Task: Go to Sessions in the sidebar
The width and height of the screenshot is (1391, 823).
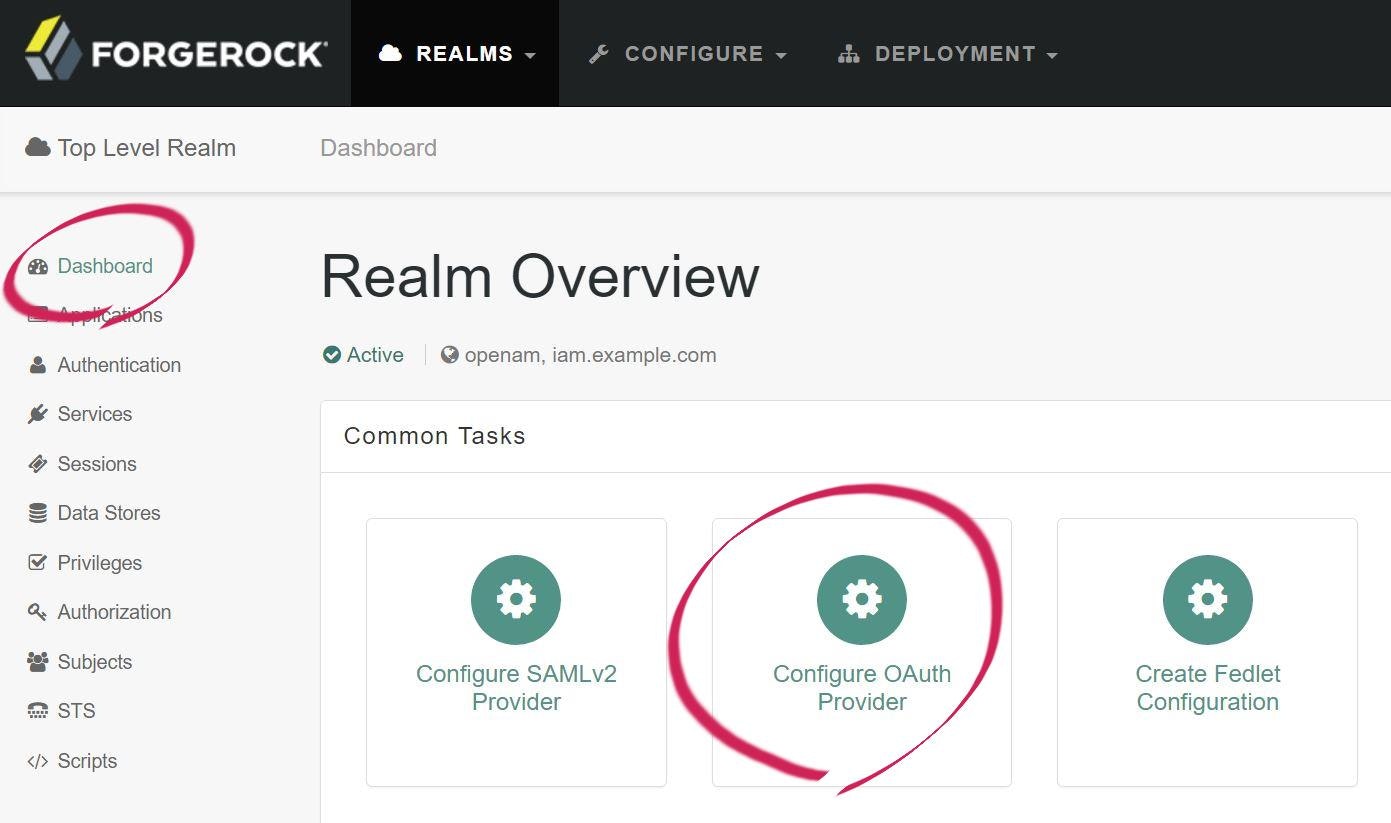Action: [97, 464]
